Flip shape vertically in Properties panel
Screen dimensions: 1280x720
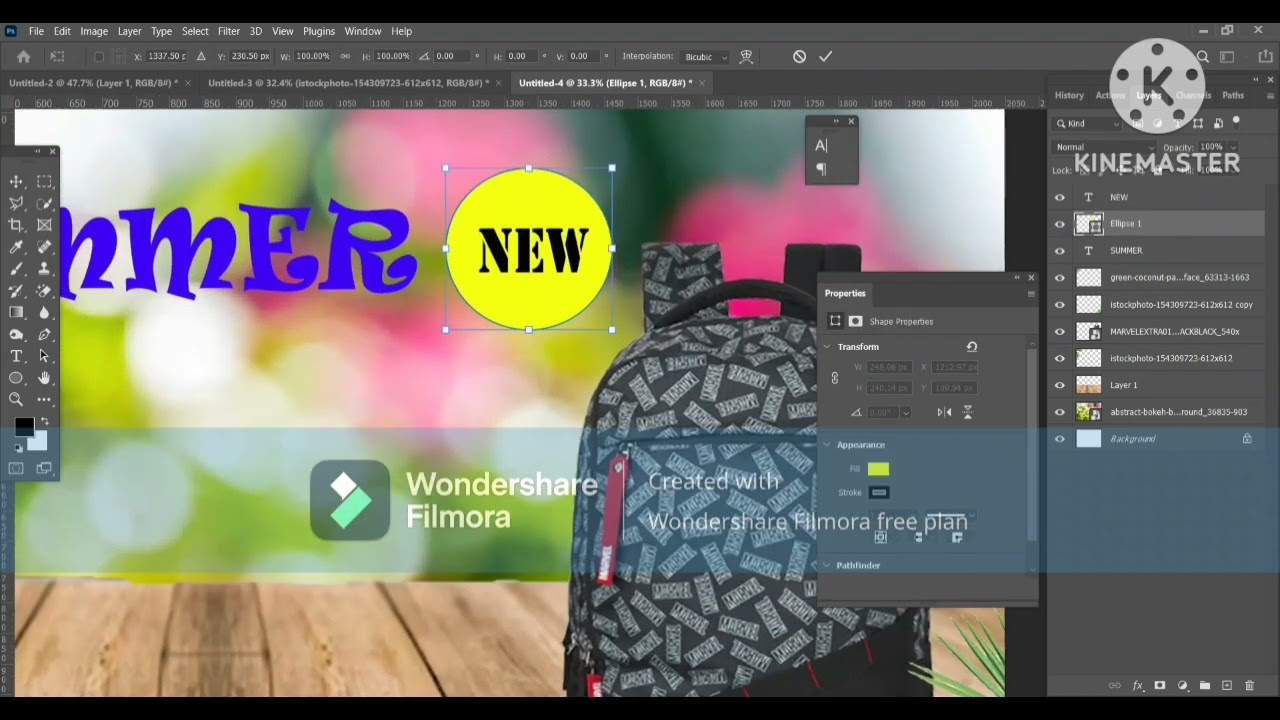[x=967, y=412]
